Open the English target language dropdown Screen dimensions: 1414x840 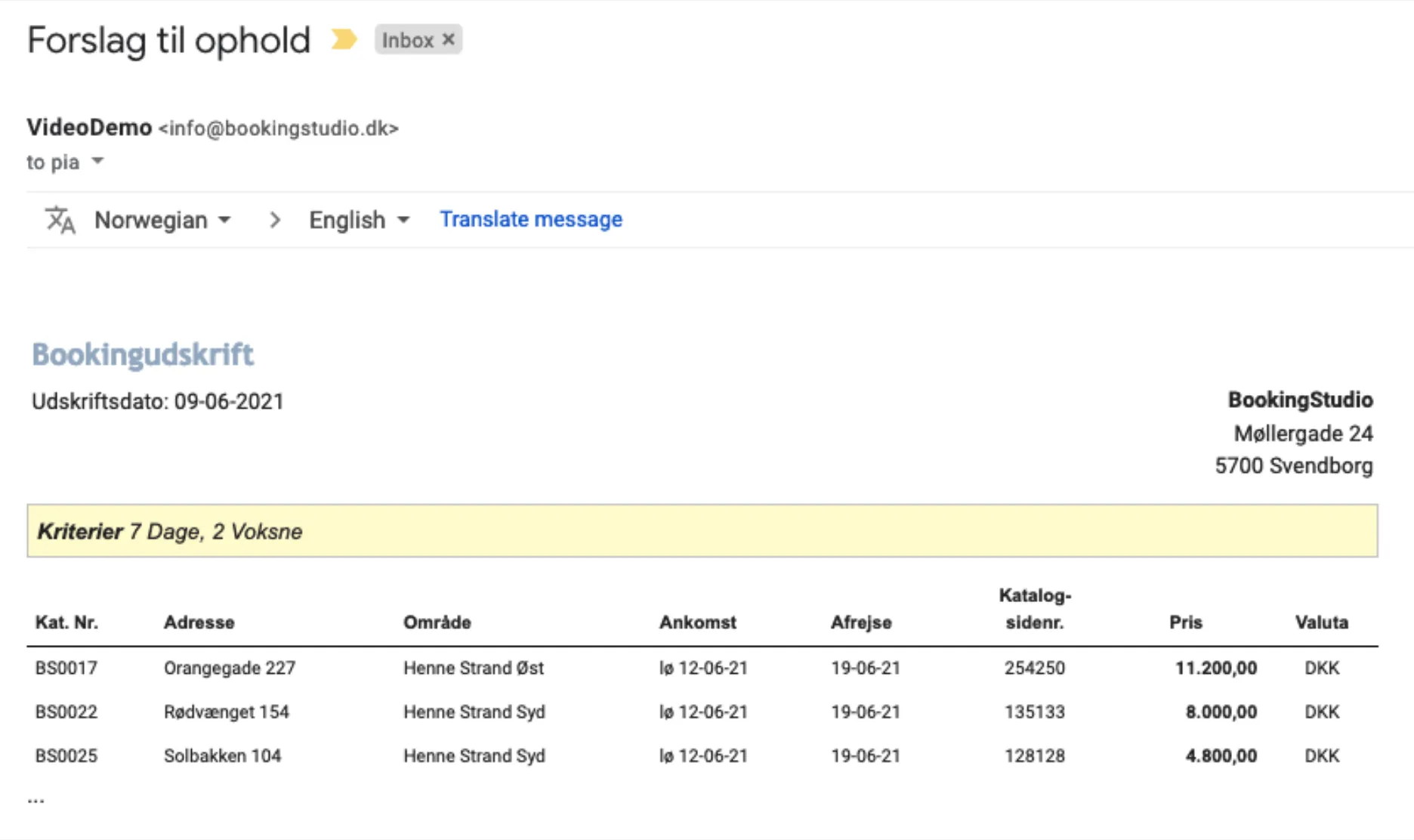tap(359, 220)
